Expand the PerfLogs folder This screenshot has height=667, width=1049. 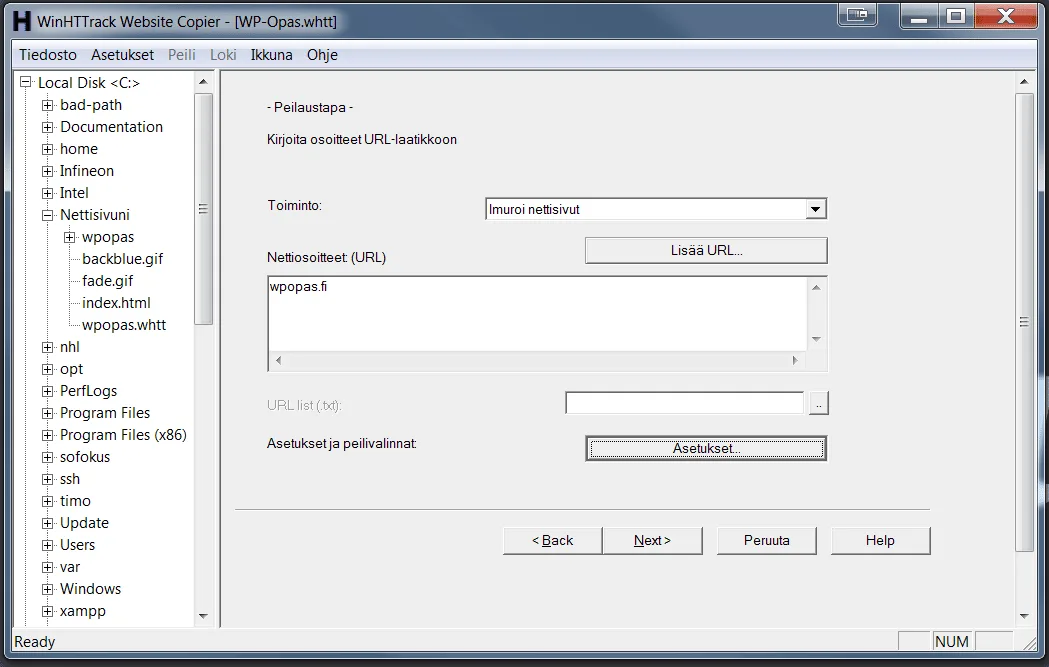47,391
